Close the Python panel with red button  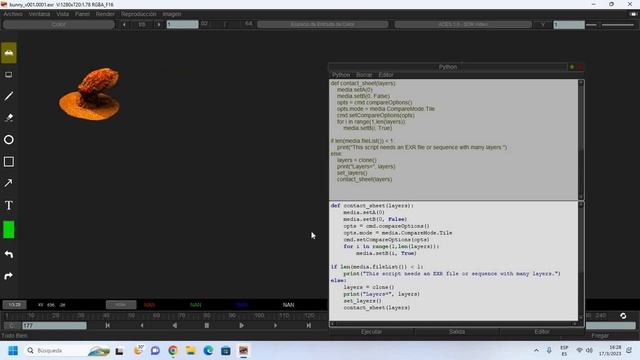pyautogui.click(x=580, y=67)
